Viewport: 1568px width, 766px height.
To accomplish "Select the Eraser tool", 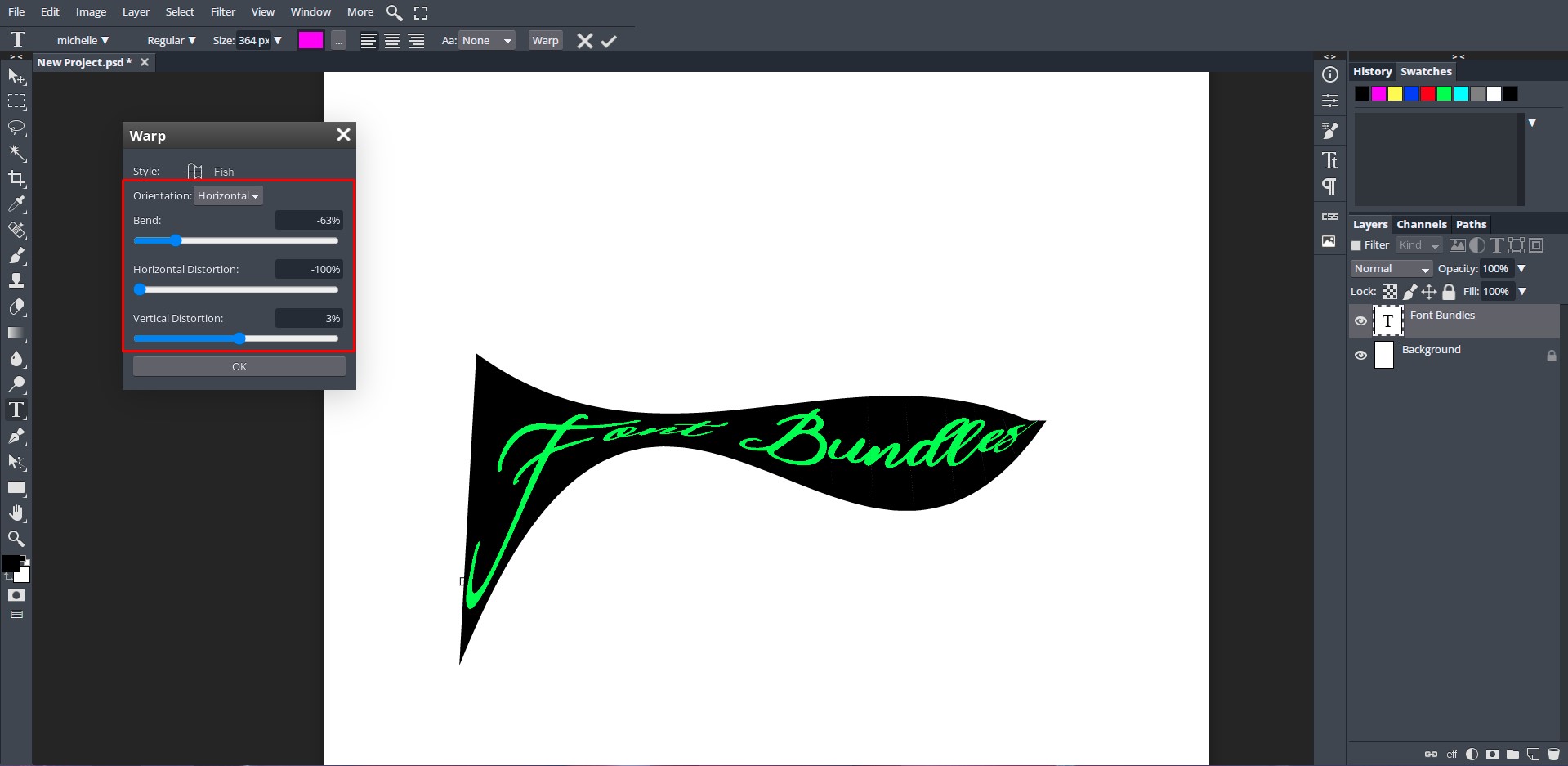I will pos(16,307).
